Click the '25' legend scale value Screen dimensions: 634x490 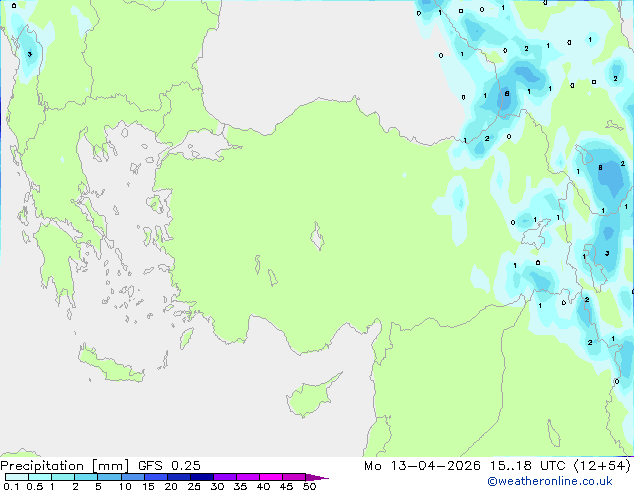194,486
